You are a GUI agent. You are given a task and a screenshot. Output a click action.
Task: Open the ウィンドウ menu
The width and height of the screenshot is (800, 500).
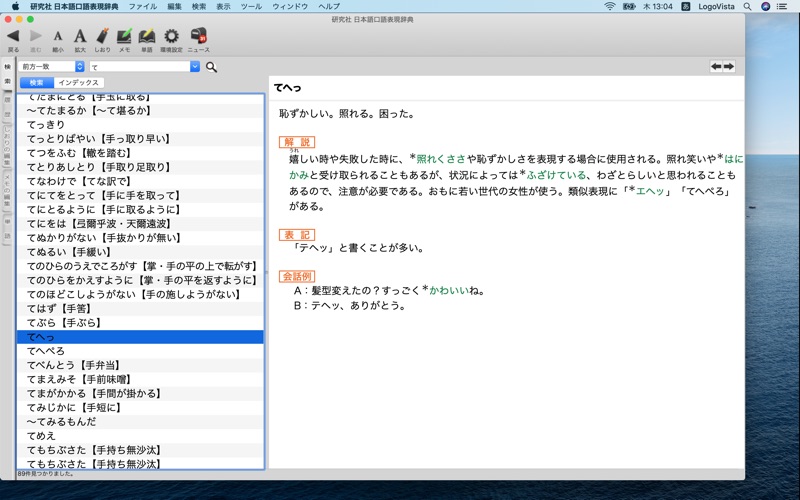pos(290,6)
